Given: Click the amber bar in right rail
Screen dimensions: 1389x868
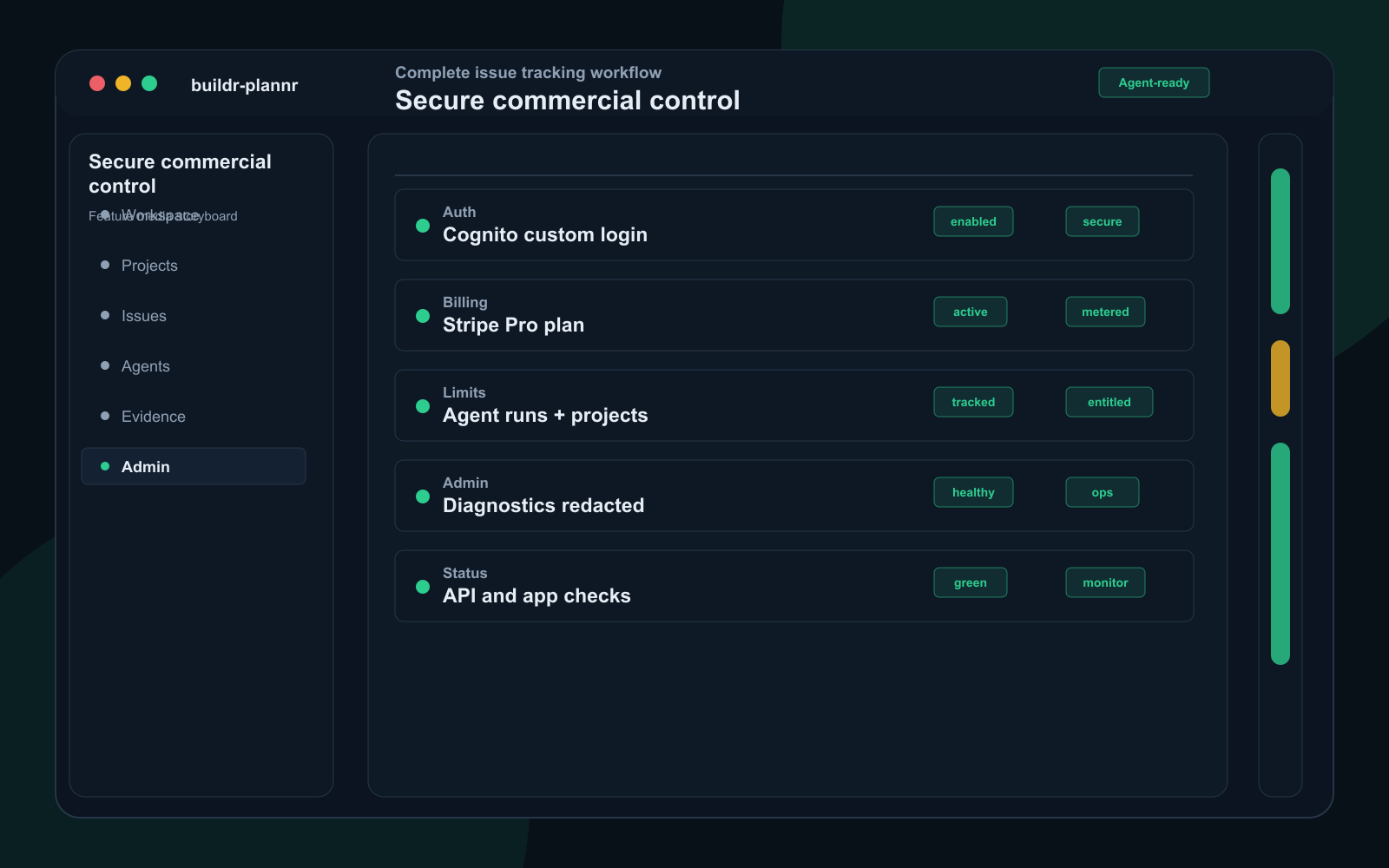Looking at the screenshot, I should point(1280,378).
